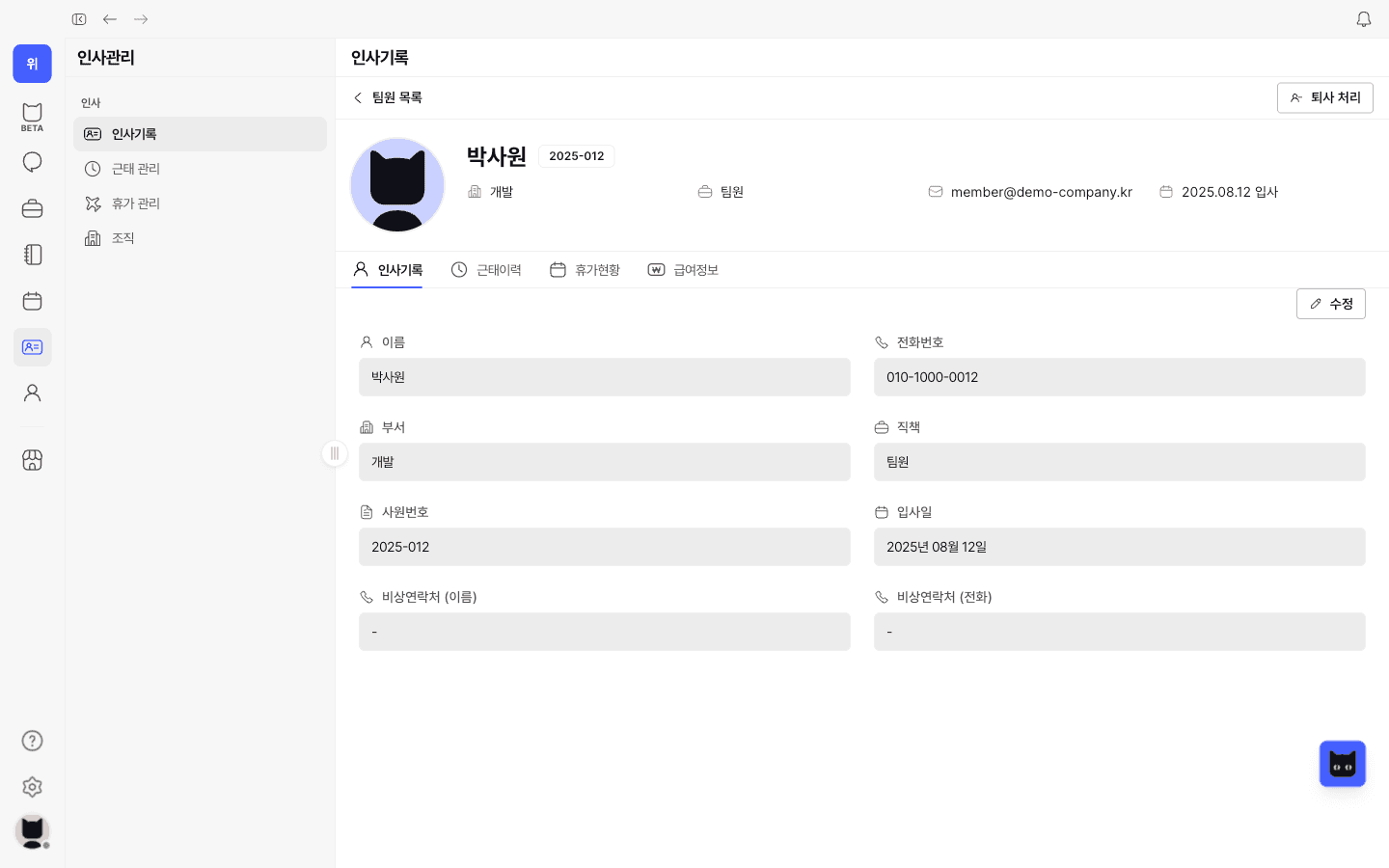Click the 사원번호 field 2025-012

click(x=605, y=547)
